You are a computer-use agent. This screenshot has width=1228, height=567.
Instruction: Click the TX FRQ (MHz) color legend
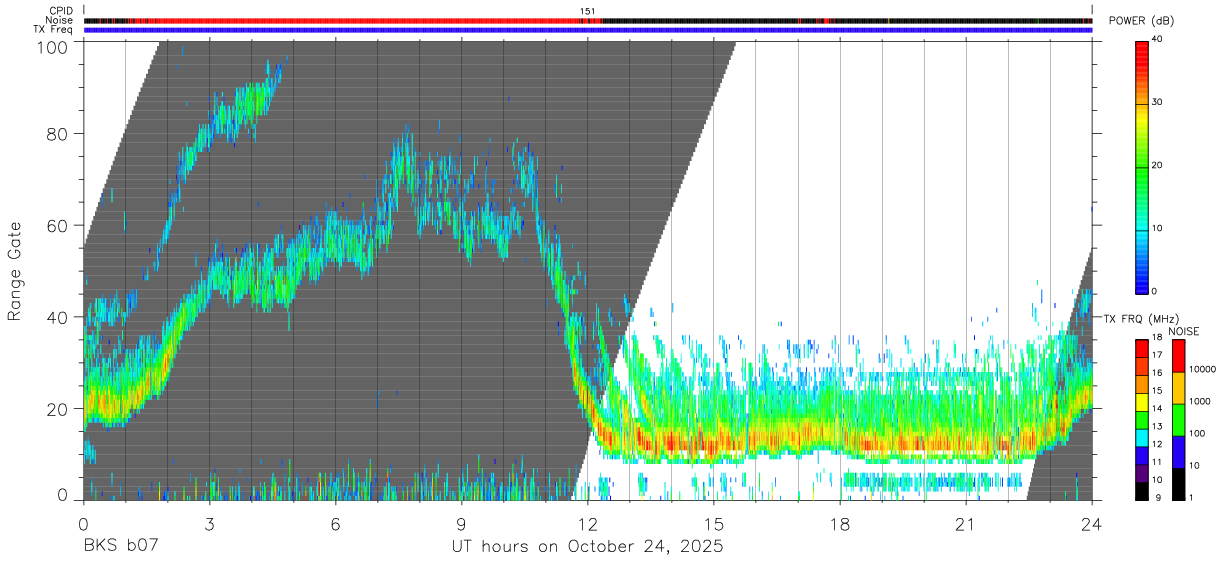coord(1141,419)
